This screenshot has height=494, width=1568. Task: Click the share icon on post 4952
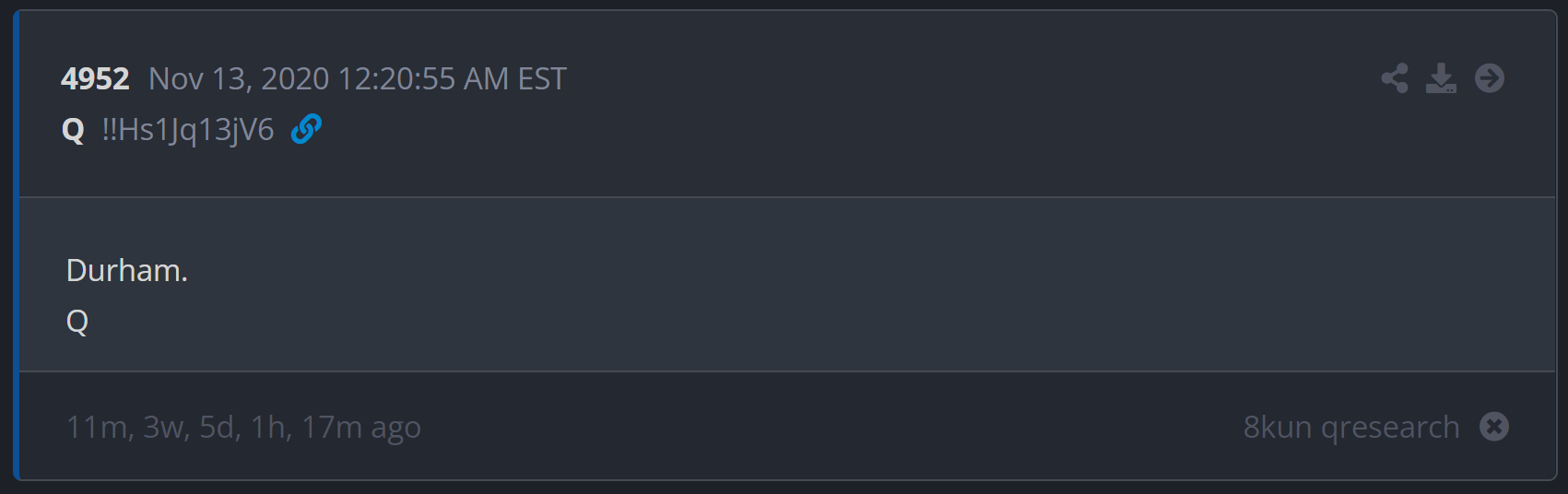(x=1395, y=78)
